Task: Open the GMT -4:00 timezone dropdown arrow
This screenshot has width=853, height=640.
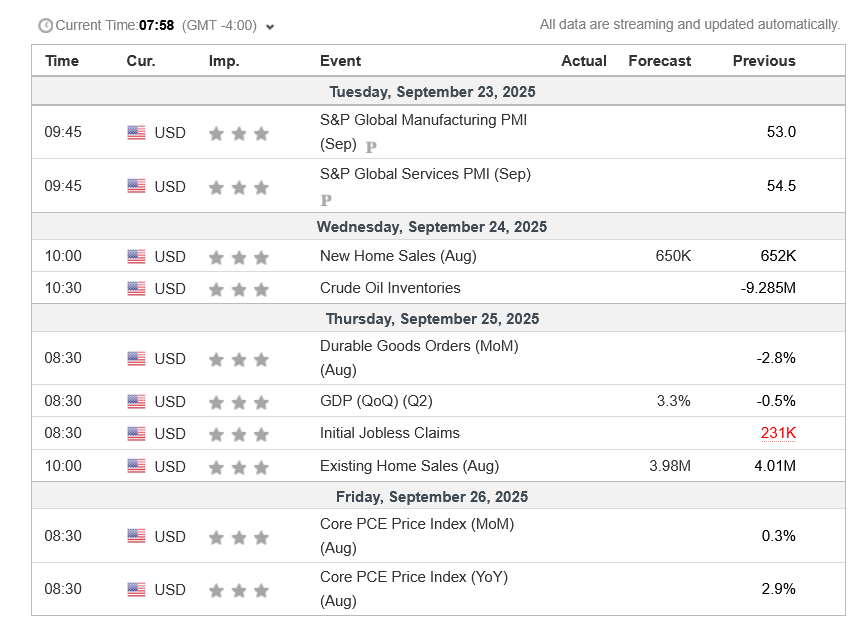Action: point(271,26)
